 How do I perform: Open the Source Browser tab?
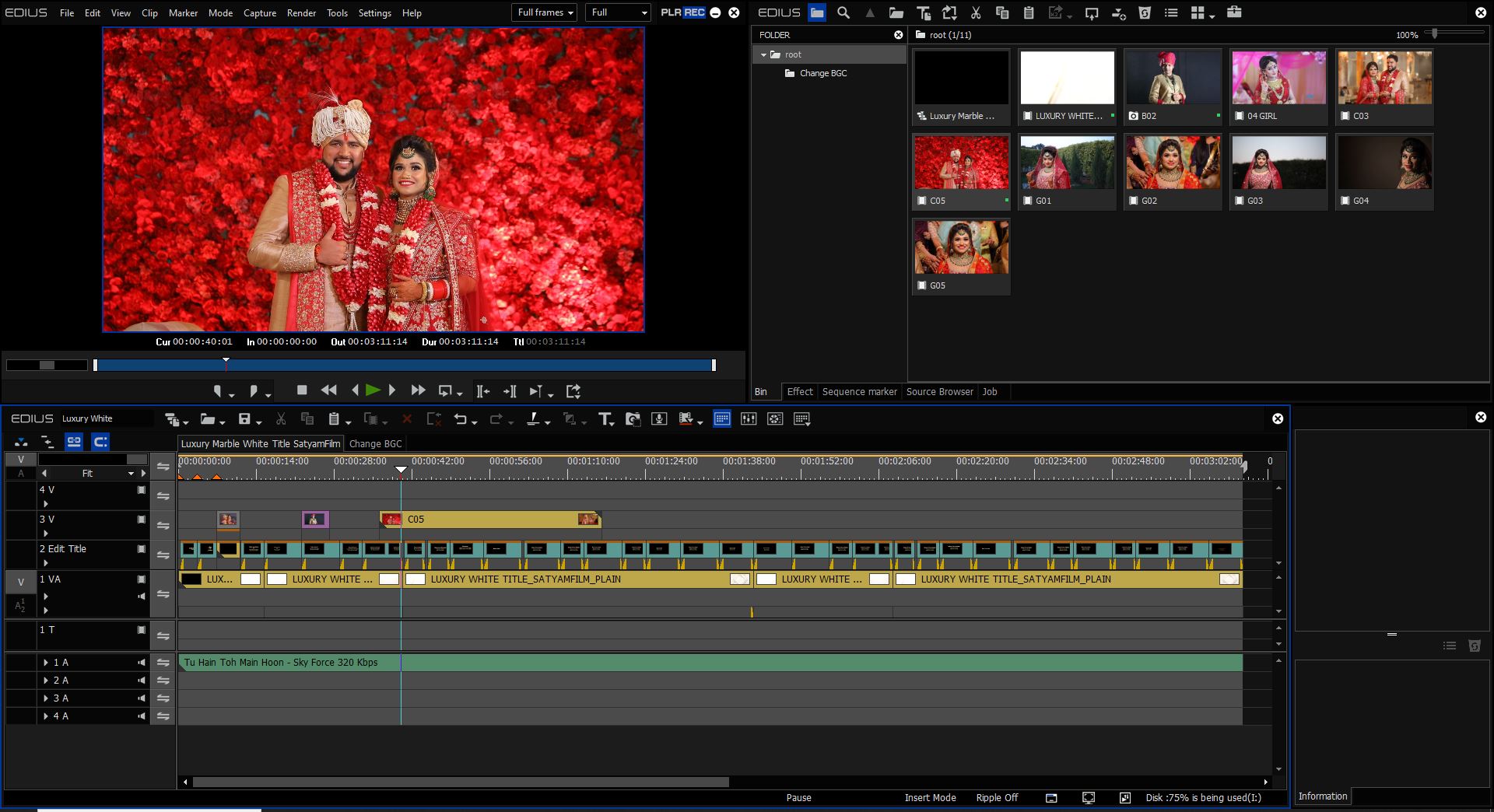click(939, 392)
